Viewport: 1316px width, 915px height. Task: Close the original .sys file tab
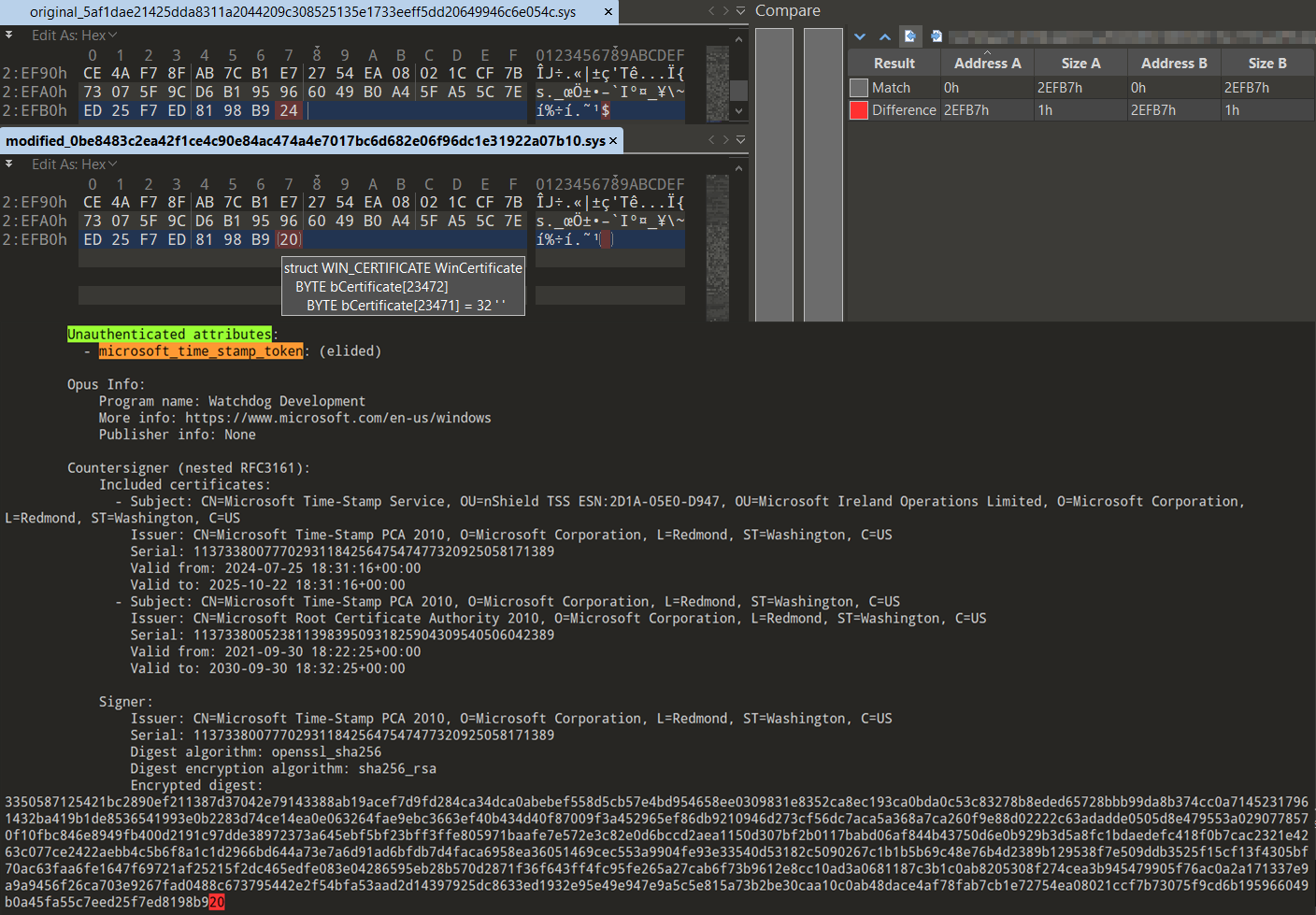(608, 12)
